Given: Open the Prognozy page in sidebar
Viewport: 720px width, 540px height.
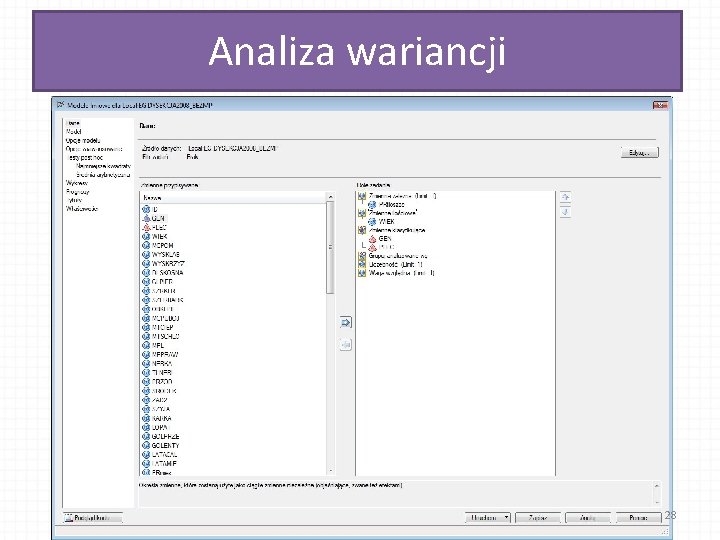Looking at the screenshot, I should (x=78, y=191).
